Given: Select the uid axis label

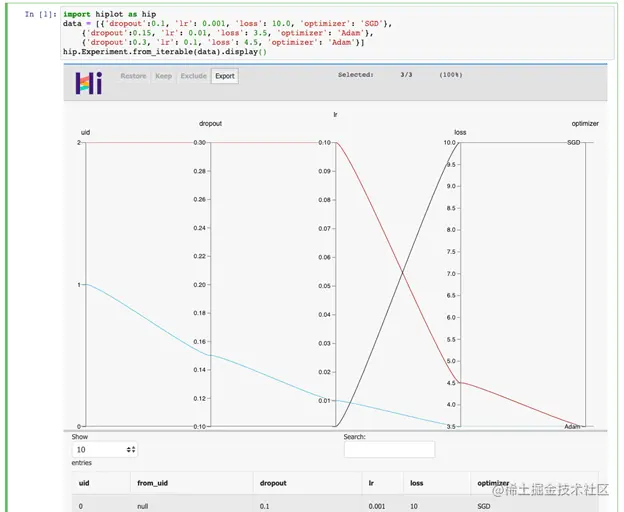Looking at the screenshot, I should (85, 132).
